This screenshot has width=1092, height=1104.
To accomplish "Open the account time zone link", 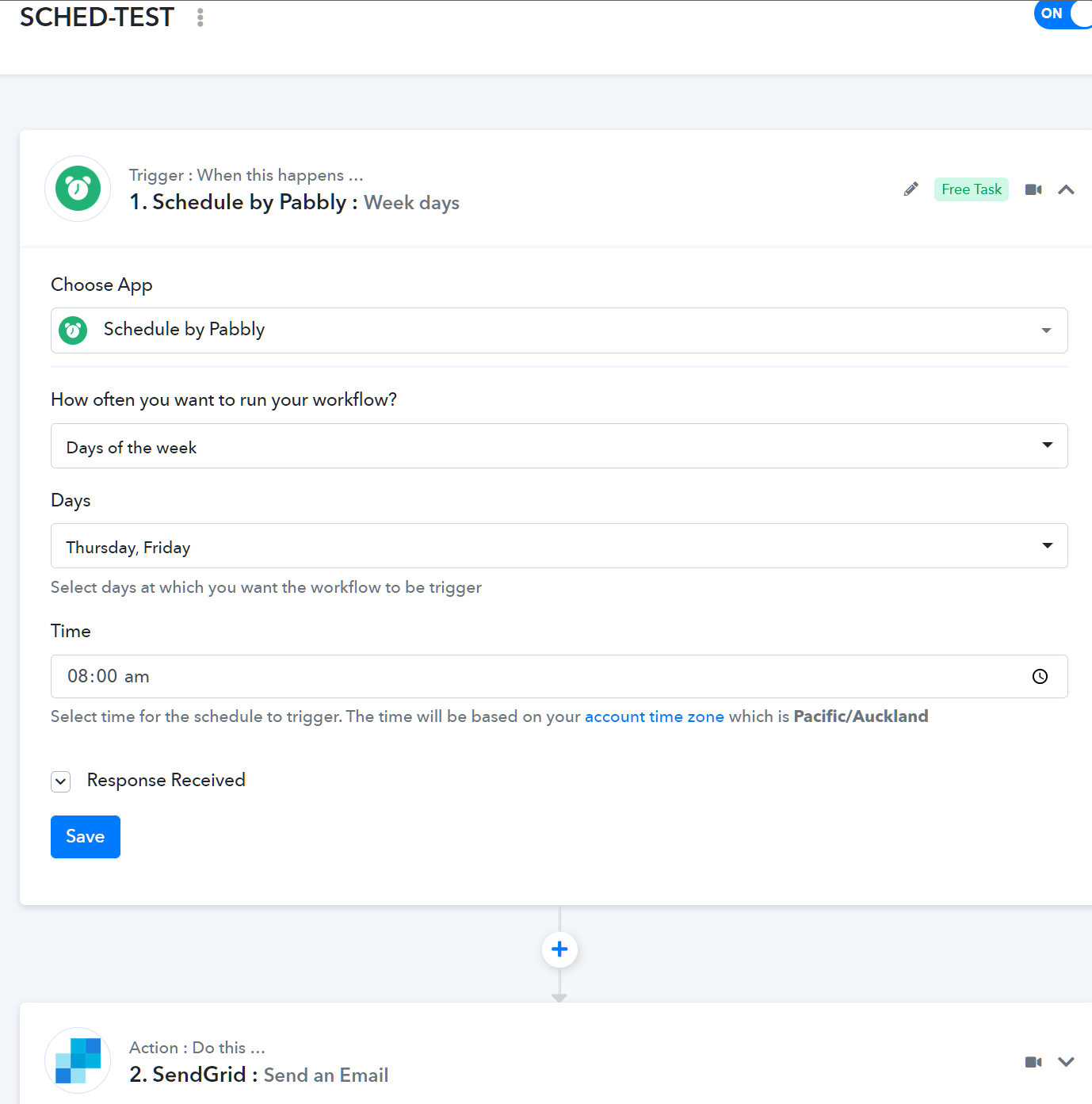I will click(x=655, y=716).
